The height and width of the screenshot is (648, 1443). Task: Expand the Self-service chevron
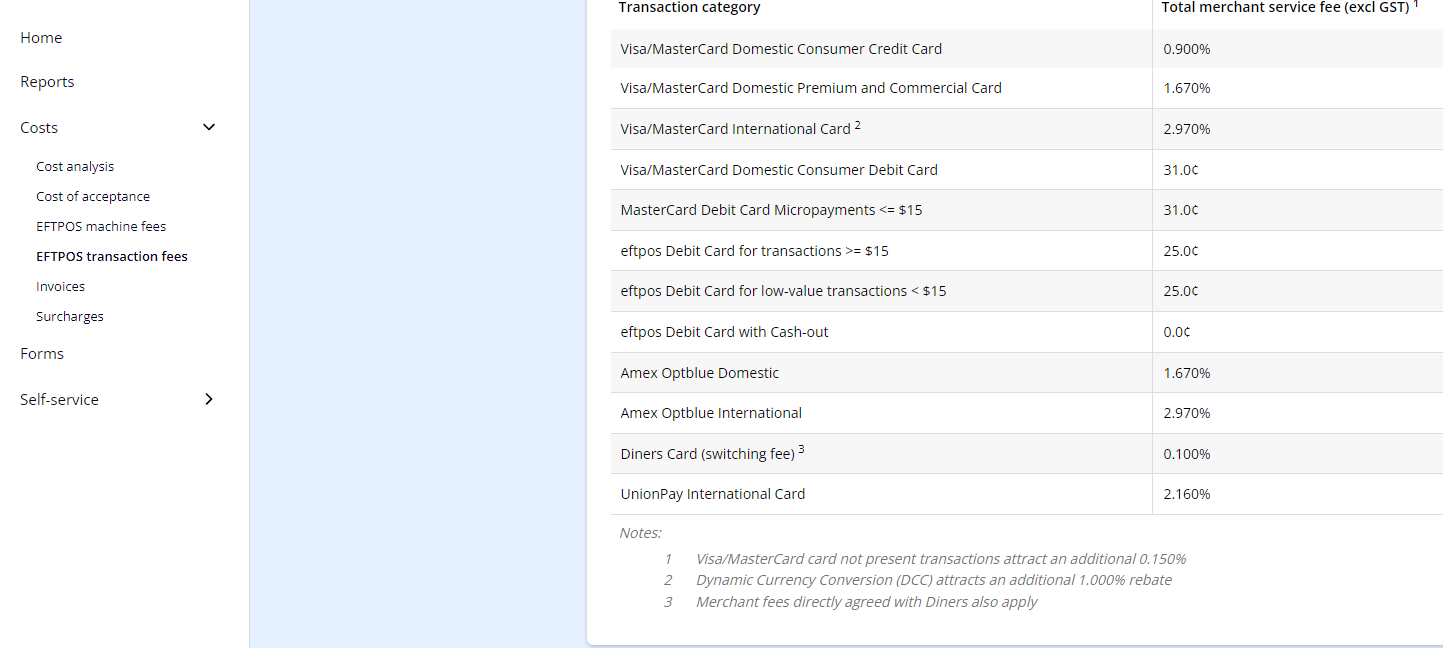click(209, 399)
